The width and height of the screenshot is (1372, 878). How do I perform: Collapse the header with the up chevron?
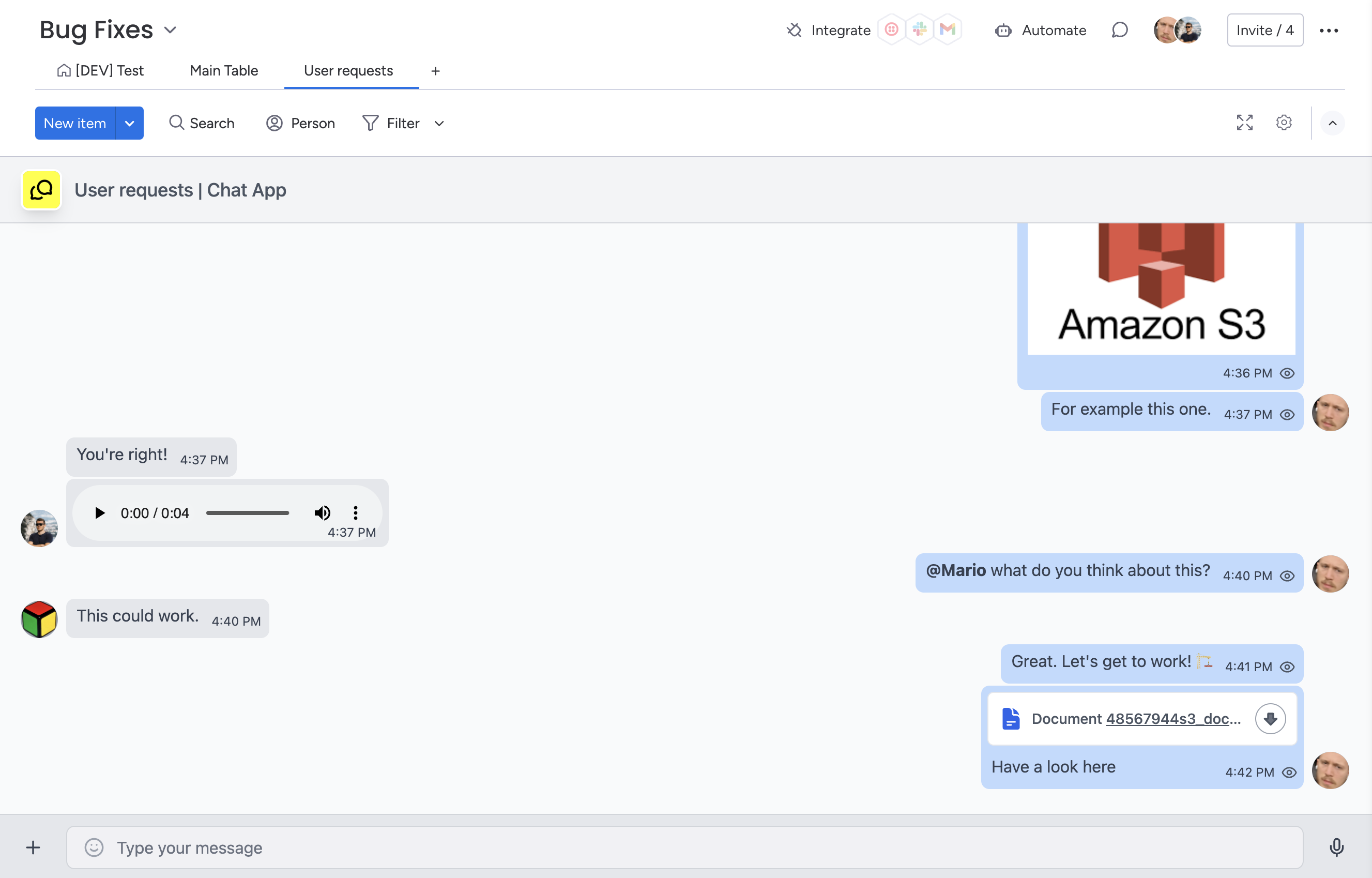[1332, 123]
